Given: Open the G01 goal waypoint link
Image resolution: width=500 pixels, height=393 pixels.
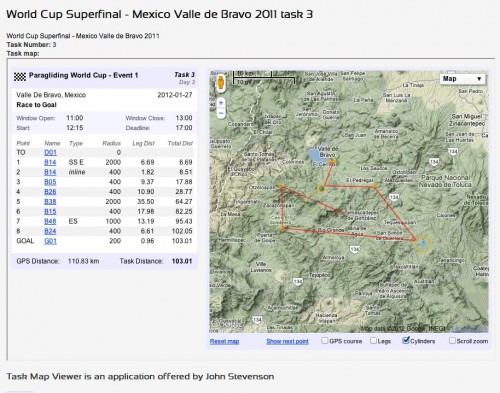Looking at the screenshot, I should pos(50,241).
